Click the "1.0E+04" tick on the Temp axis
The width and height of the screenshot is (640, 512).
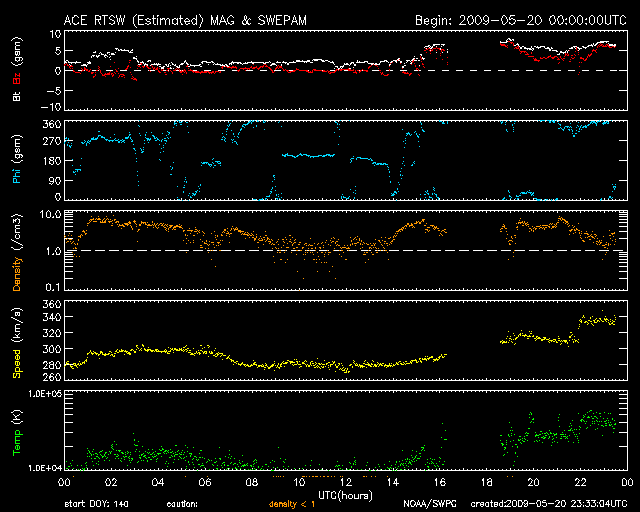45,468
